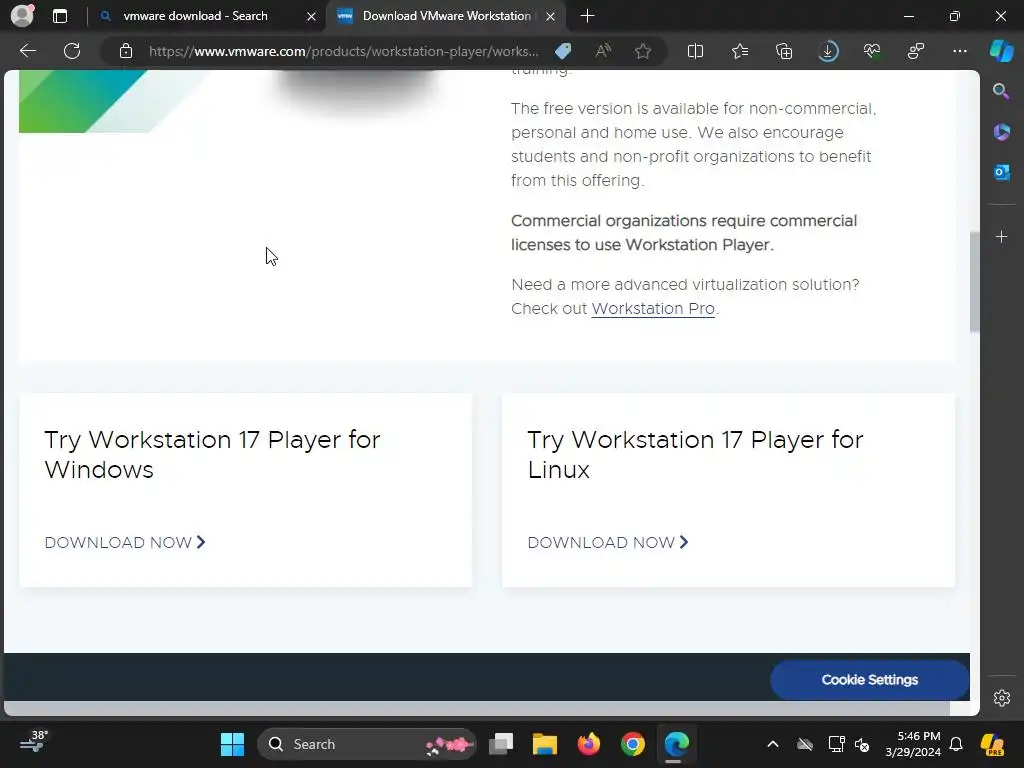The height and width of the screenshot is (768, 1024).
Task: Add this page to favorites star
Action: pyautogui.click(x=643, y=51)
